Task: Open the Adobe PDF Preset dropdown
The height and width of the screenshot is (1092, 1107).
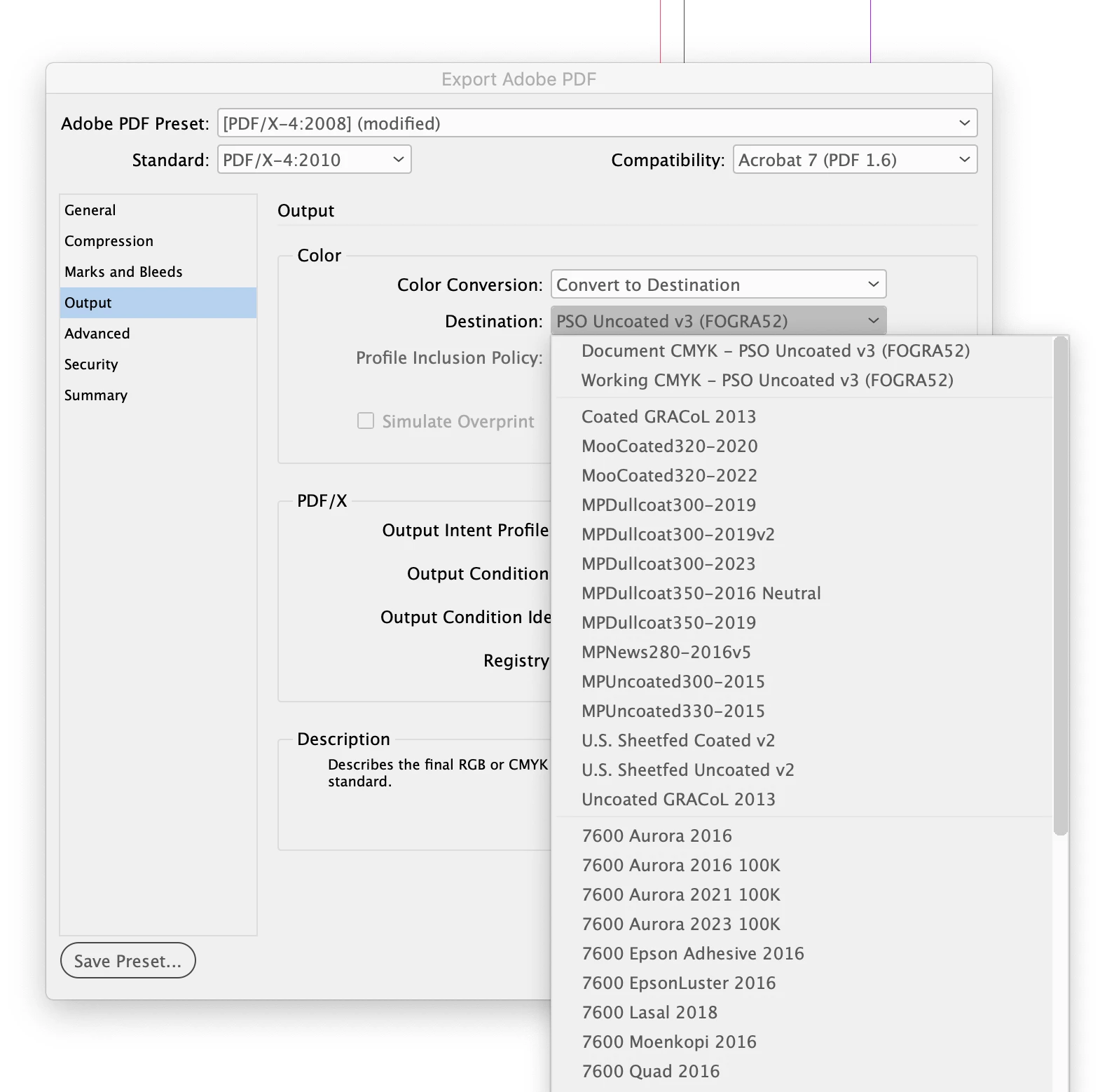Action: point(597,123)
